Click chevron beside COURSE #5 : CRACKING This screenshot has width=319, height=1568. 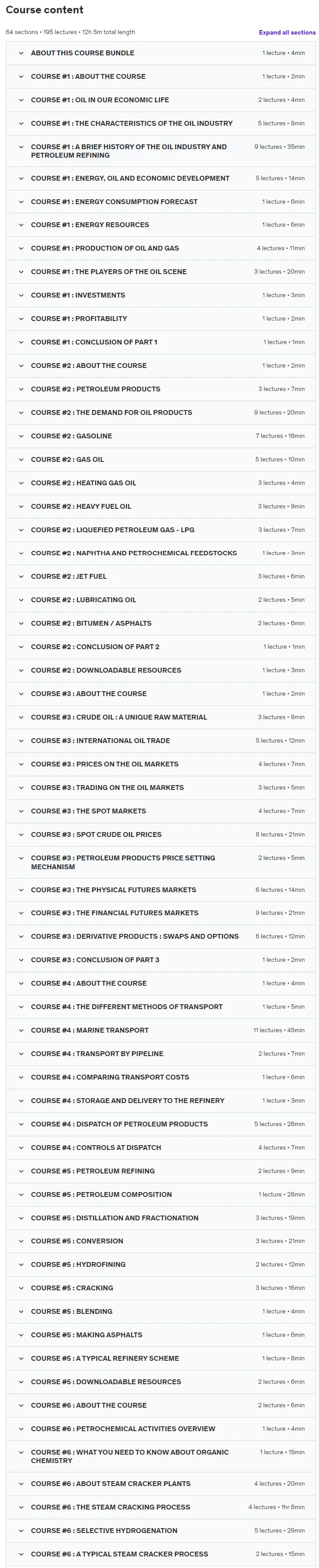coord(21,1288)
